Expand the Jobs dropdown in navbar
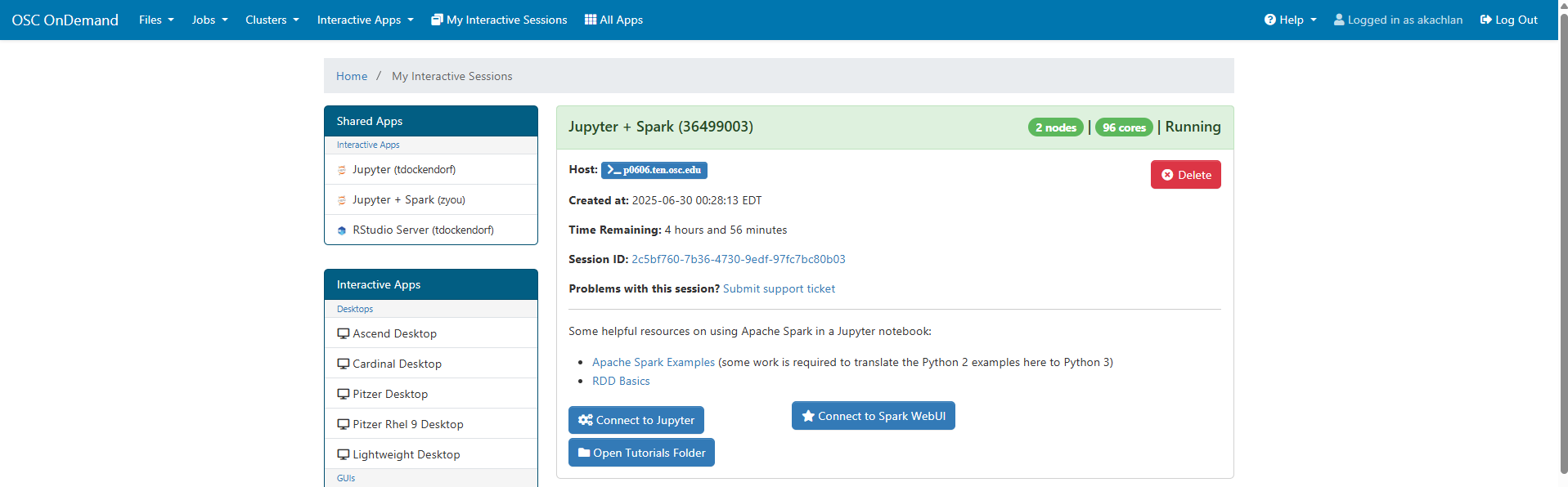This screenshot has height=487, width=1568. (209, 20)
